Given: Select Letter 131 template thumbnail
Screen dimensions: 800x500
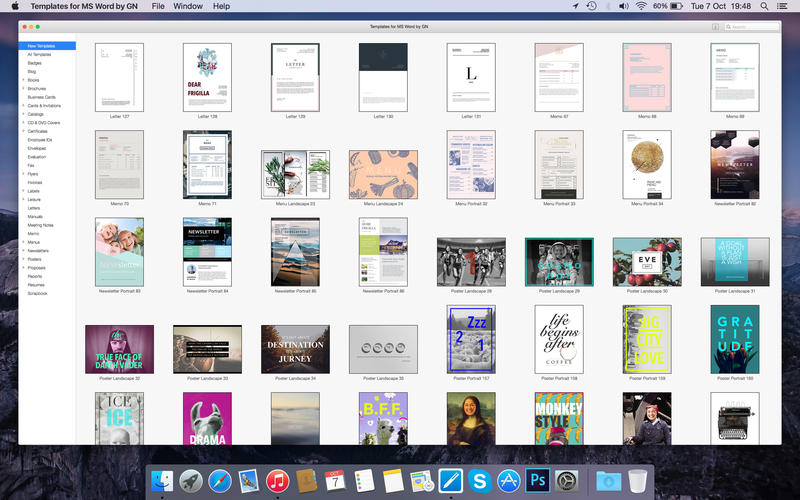Looking at the screenshot, I should 471,78.
